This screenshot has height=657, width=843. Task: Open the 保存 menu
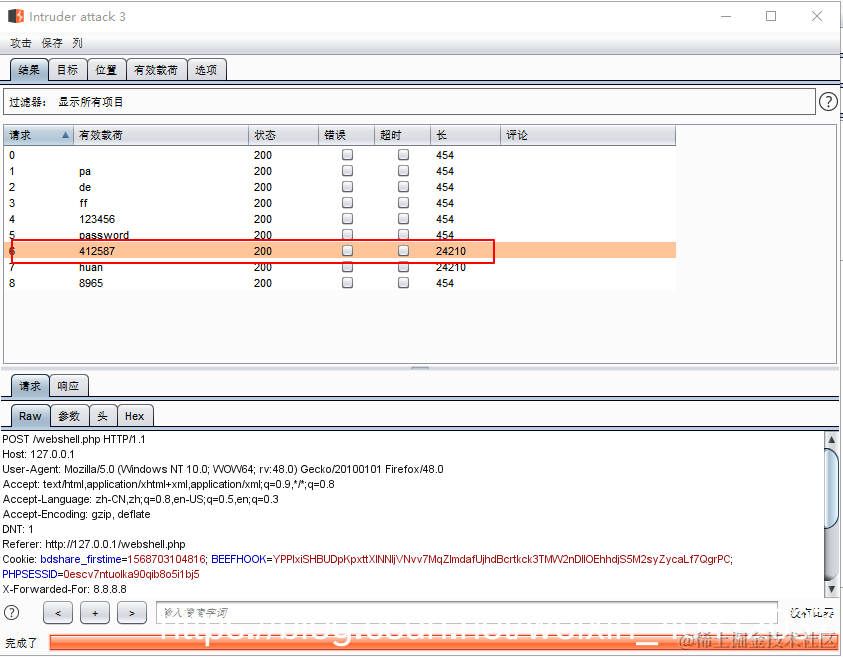[52, 43]
